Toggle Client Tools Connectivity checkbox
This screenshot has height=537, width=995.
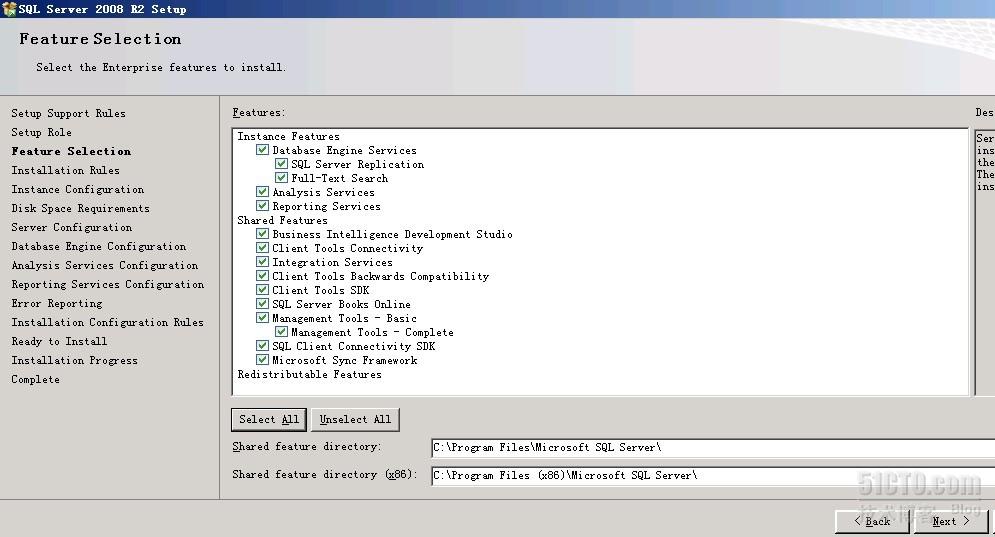(262, 248)
